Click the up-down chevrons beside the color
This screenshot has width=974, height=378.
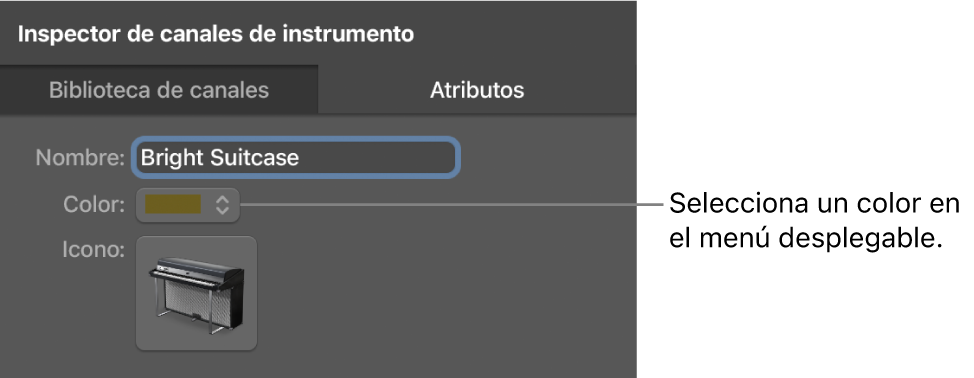[222, 204]
